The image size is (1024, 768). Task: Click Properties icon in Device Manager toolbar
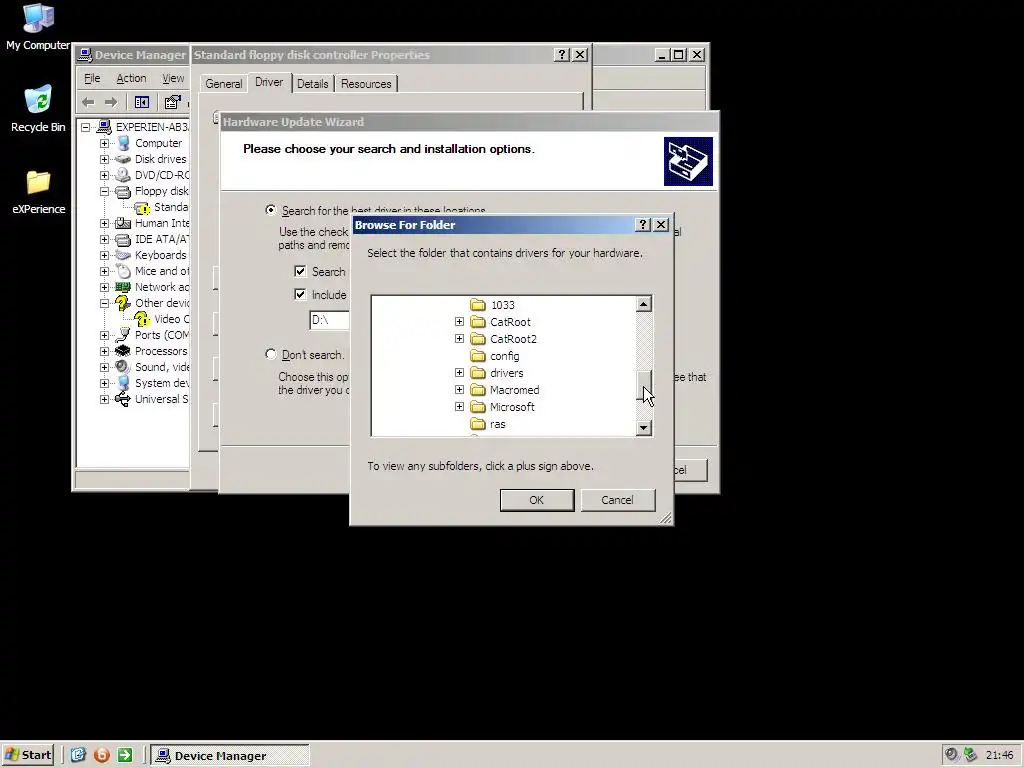point(172,102)
